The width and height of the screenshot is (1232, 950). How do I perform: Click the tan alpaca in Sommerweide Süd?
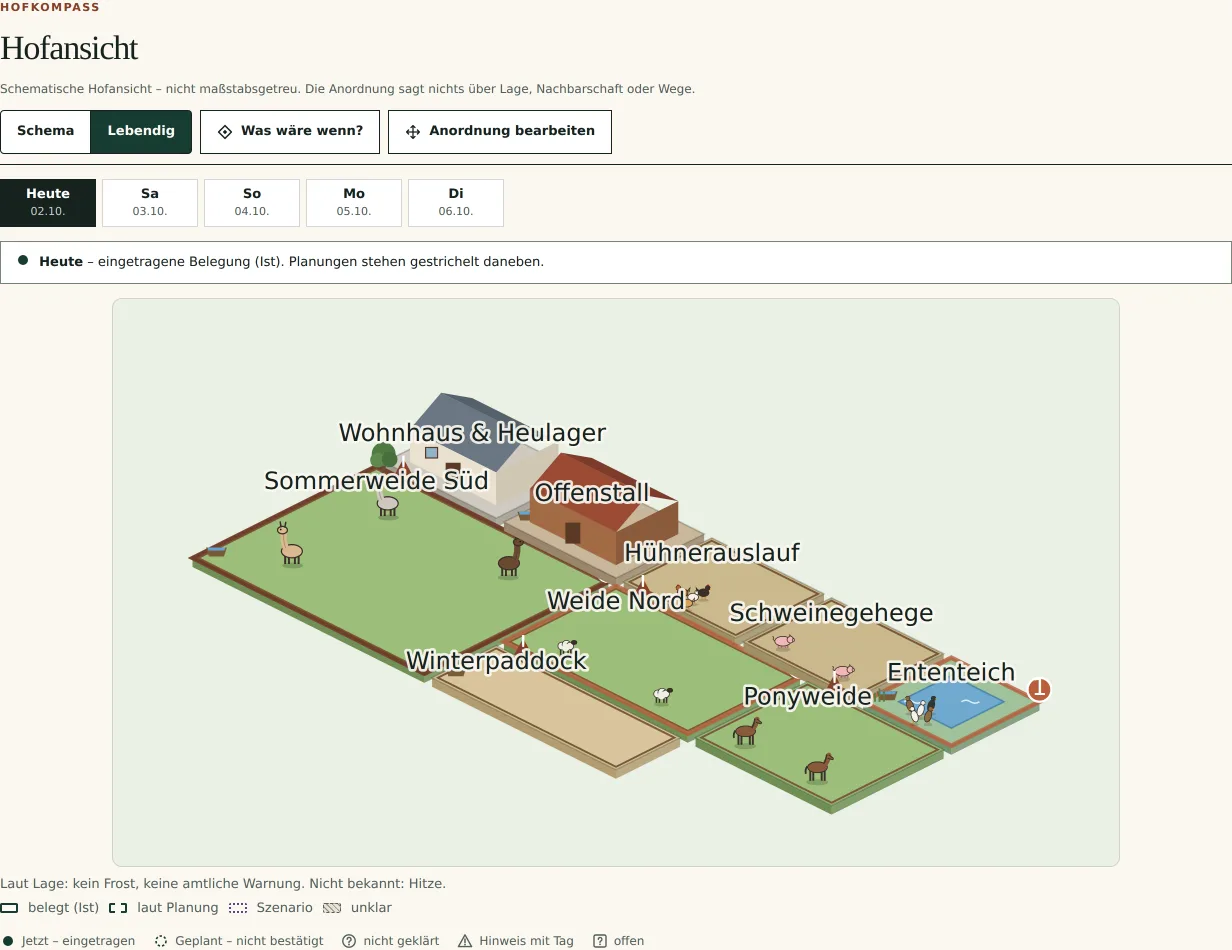pos(290,545)
